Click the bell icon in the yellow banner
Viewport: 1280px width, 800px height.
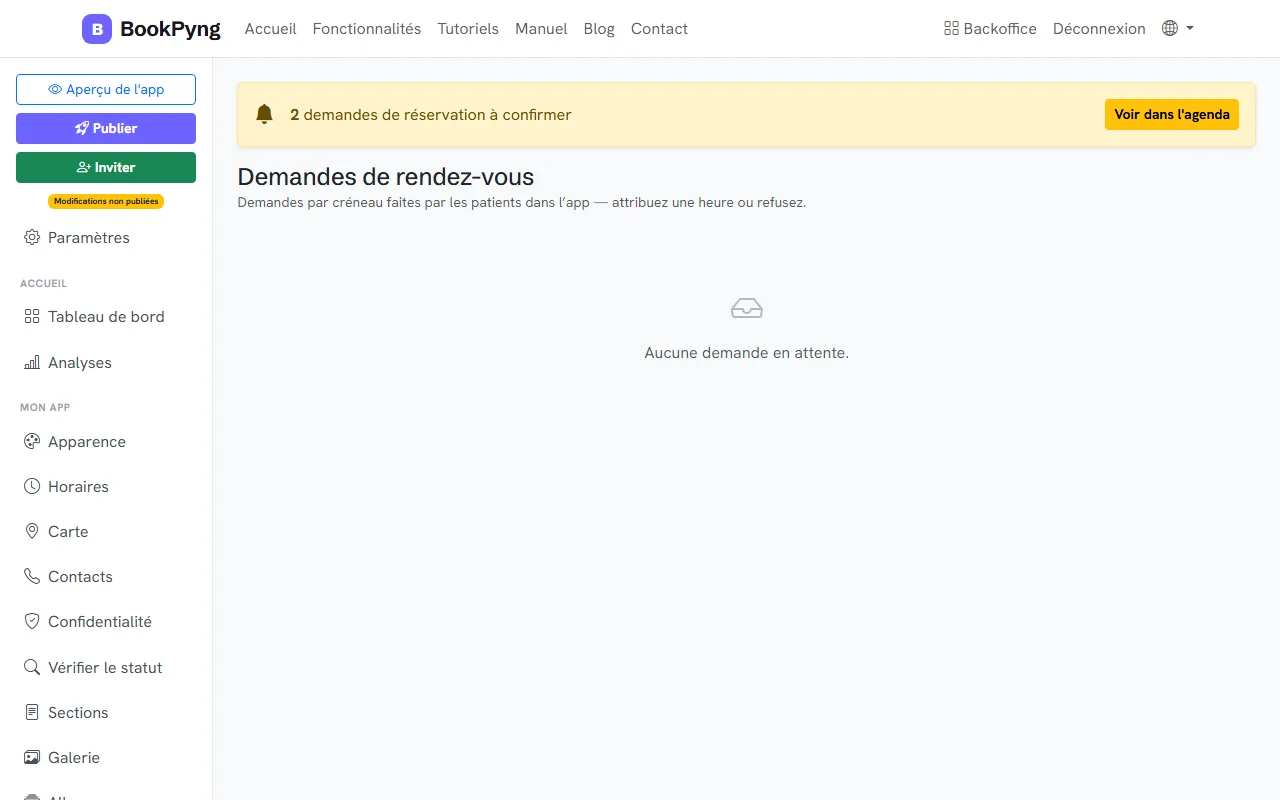[x=264, y=114]
